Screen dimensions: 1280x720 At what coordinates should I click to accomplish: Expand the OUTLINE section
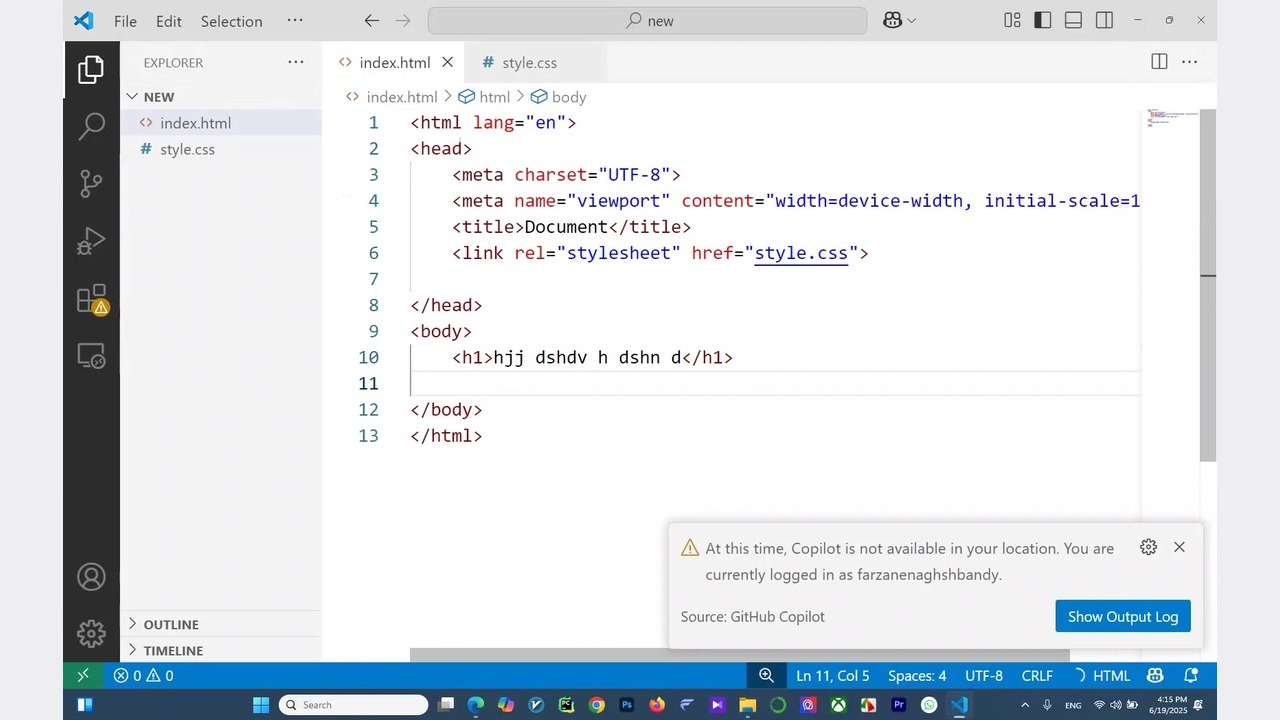click(171, 624)
